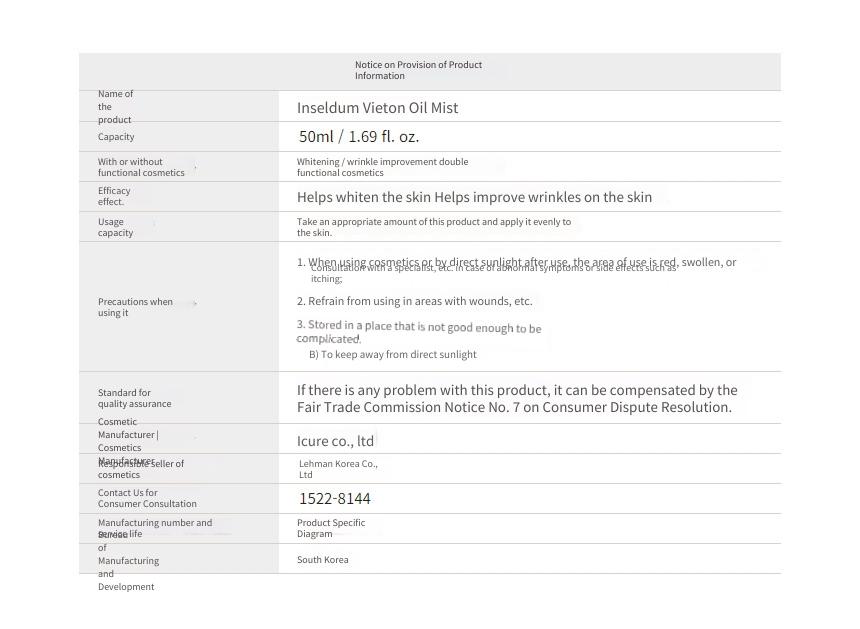Select the 'Name of the product' label
The height and width of the screenshot is (629, 860).
(115, 107)
